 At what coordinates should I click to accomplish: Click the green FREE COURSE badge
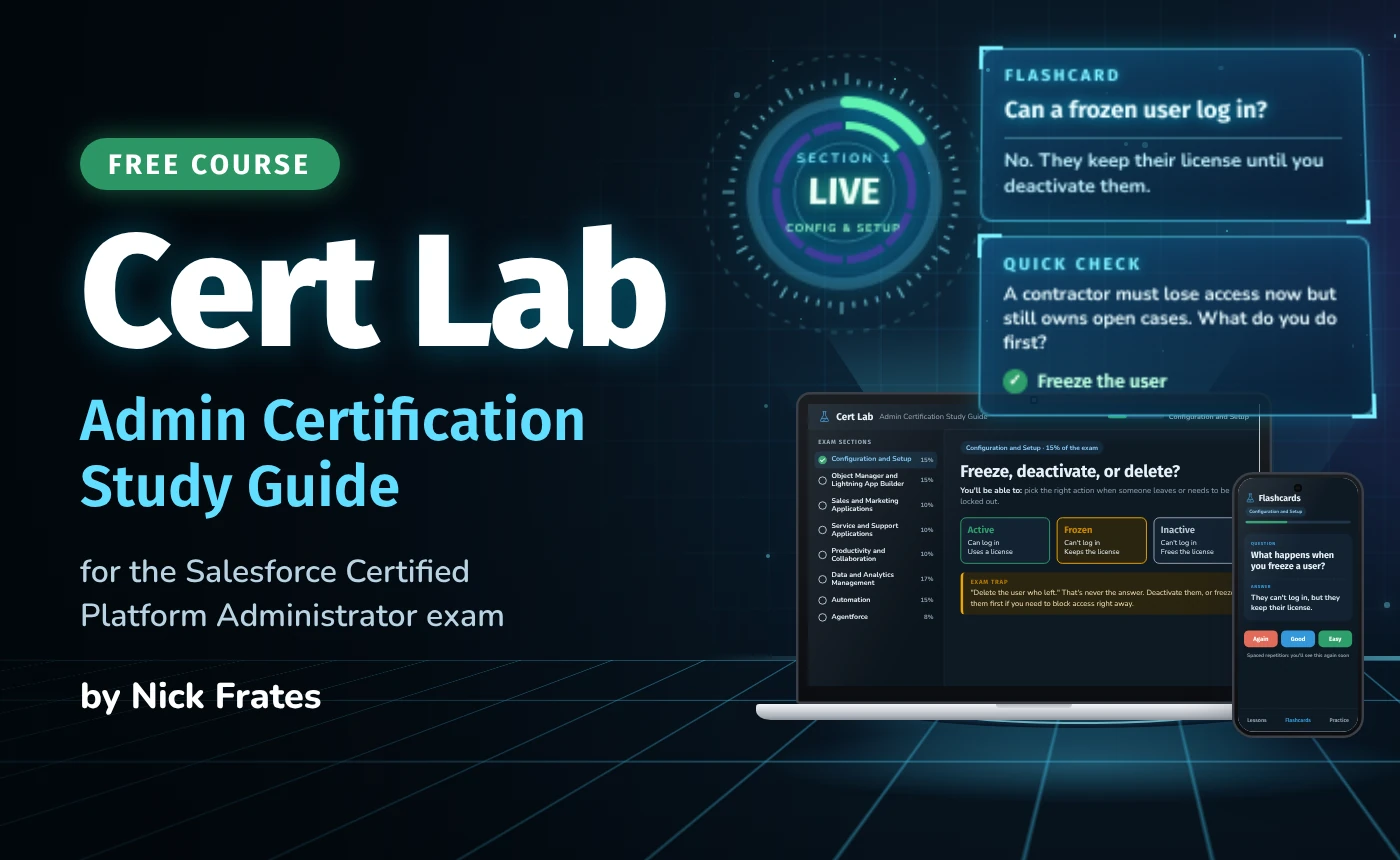209,164
